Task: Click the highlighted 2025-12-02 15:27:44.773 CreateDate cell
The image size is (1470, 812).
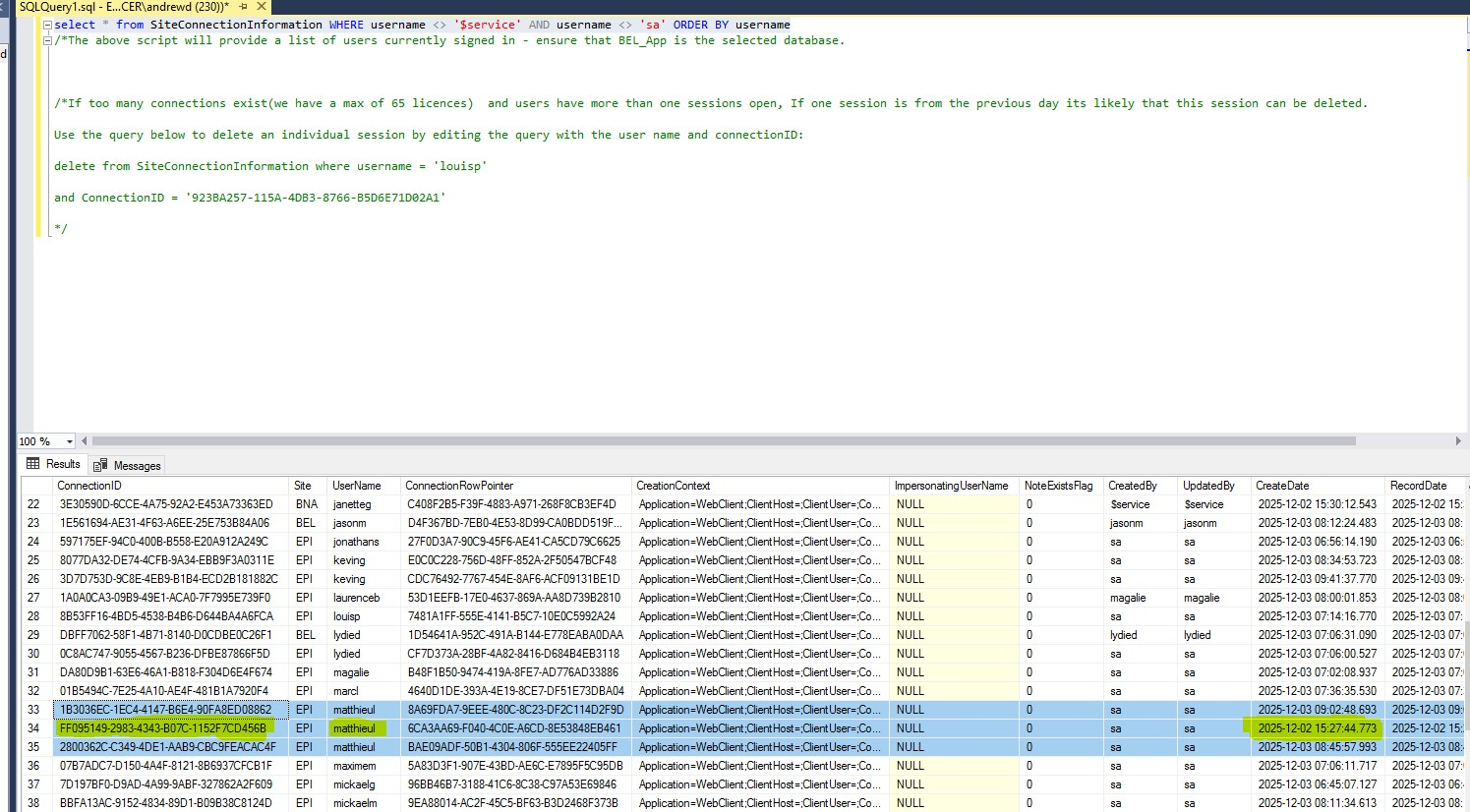Action: pos(1317,728)
